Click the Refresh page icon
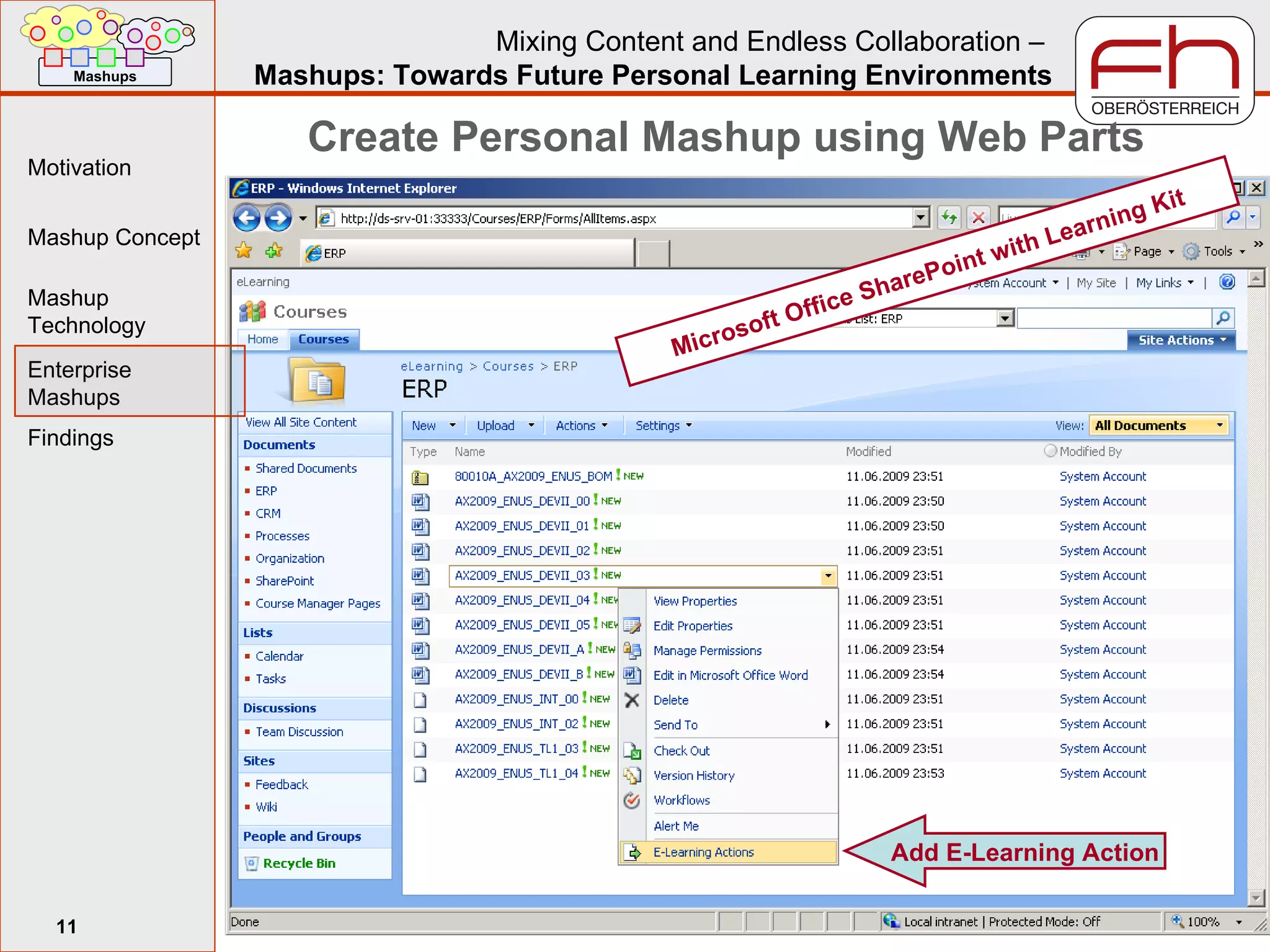 point(949,218)
